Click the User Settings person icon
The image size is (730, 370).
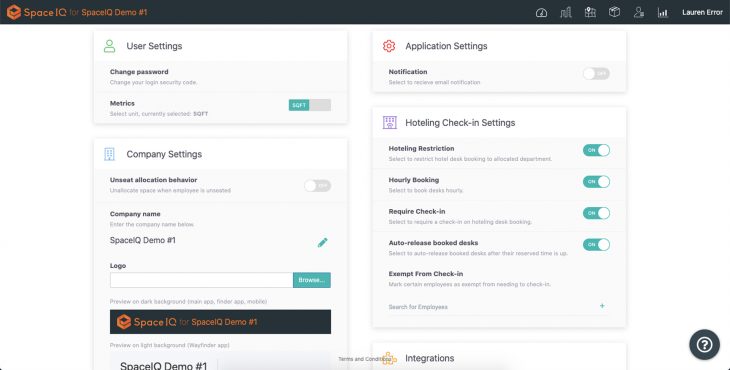(x=109, y=46)
